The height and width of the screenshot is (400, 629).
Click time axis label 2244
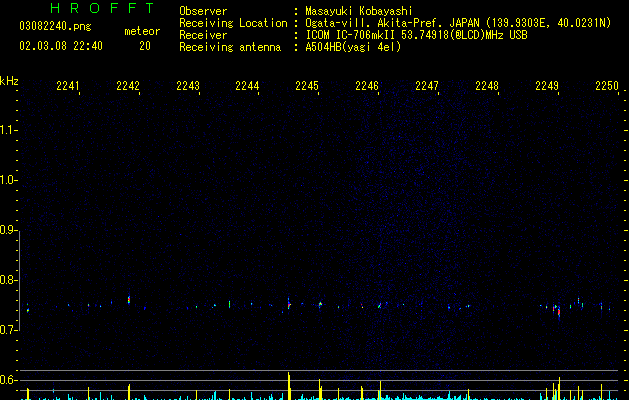coord(247,86)
